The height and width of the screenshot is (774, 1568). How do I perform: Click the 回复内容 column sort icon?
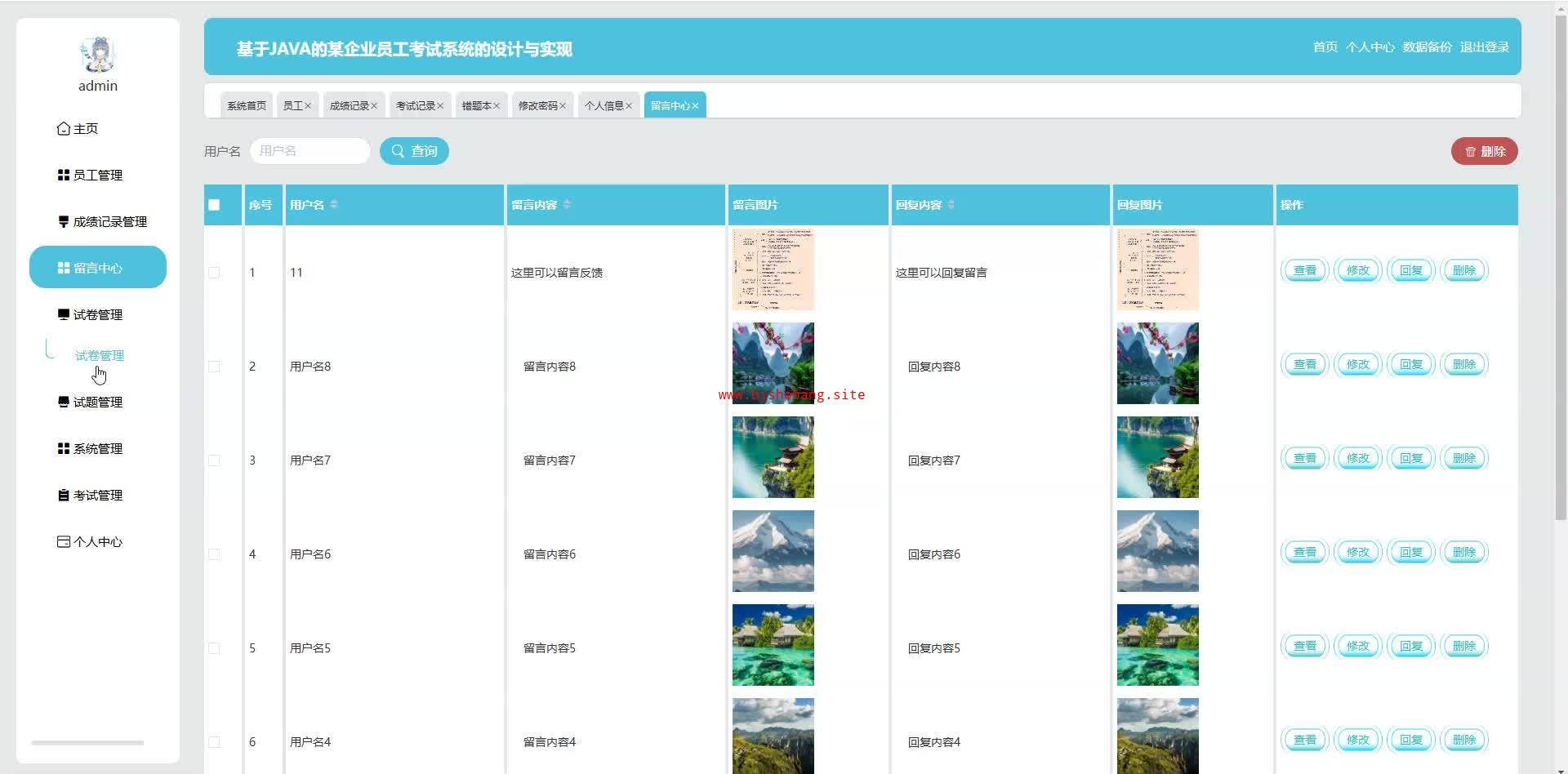(x=951, y=204)
